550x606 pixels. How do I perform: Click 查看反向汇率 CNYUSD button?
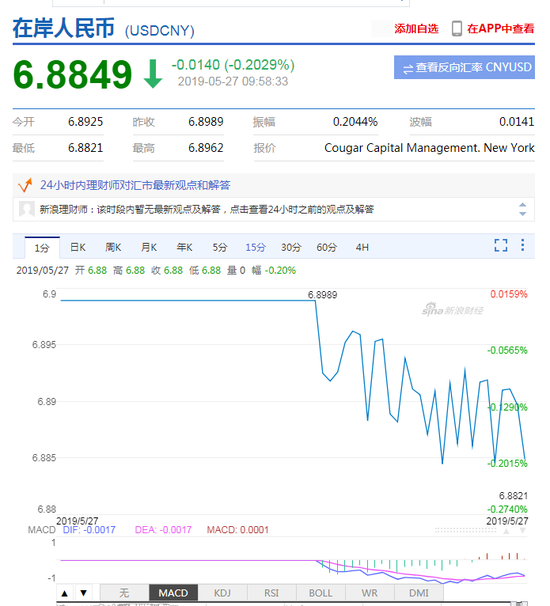point(464,67)
